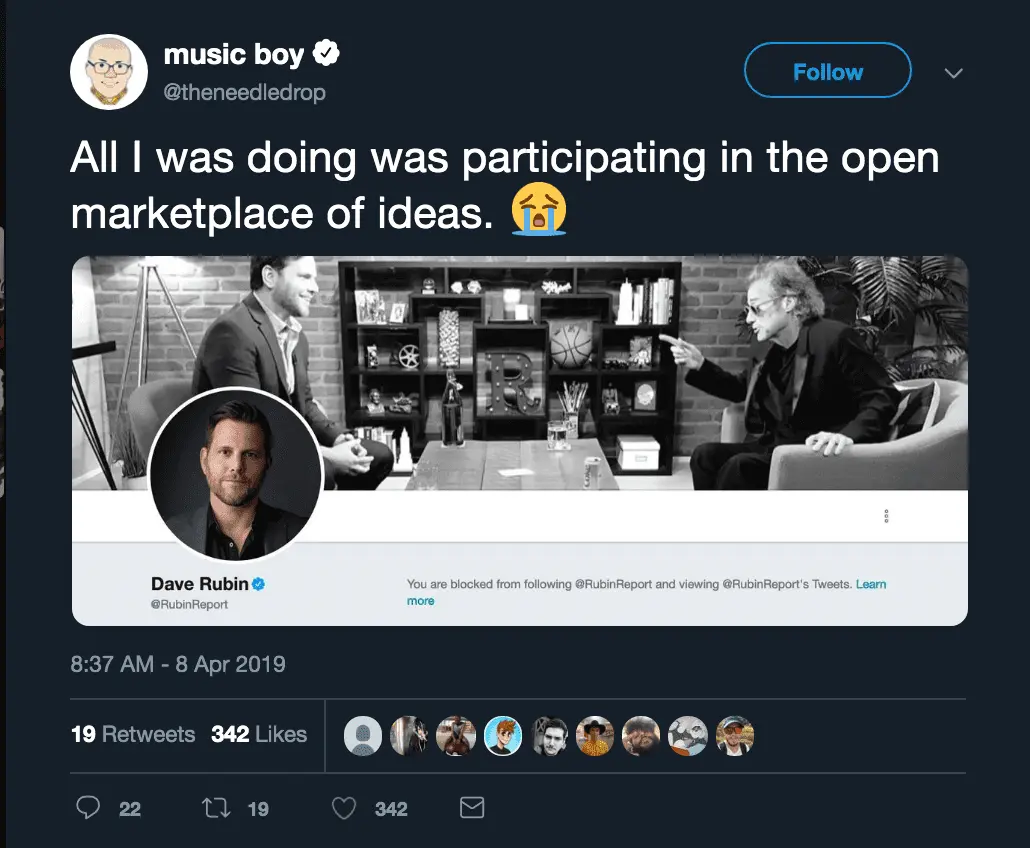Open the @theneedledrop handle link

244,93
